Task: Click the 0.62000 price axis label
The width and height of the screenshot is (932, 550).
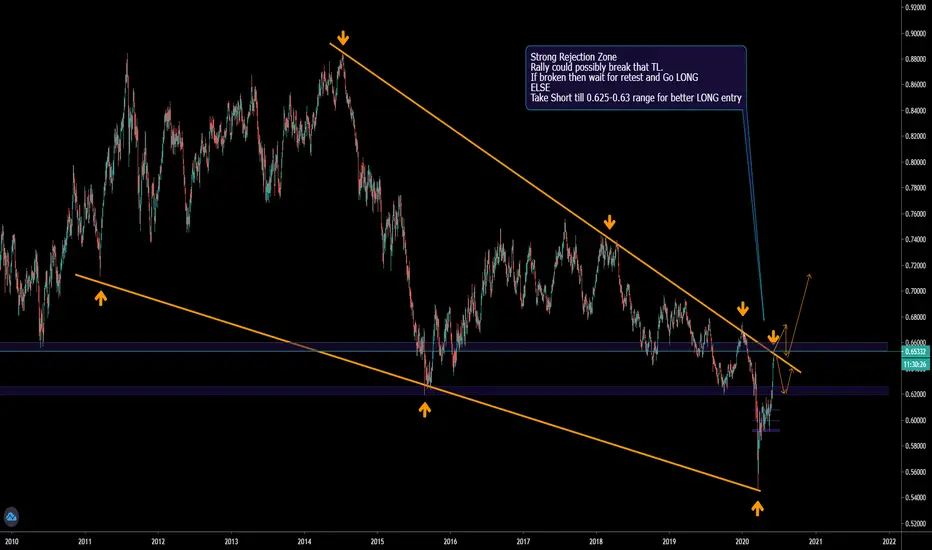Action: [x=916, y=394]
